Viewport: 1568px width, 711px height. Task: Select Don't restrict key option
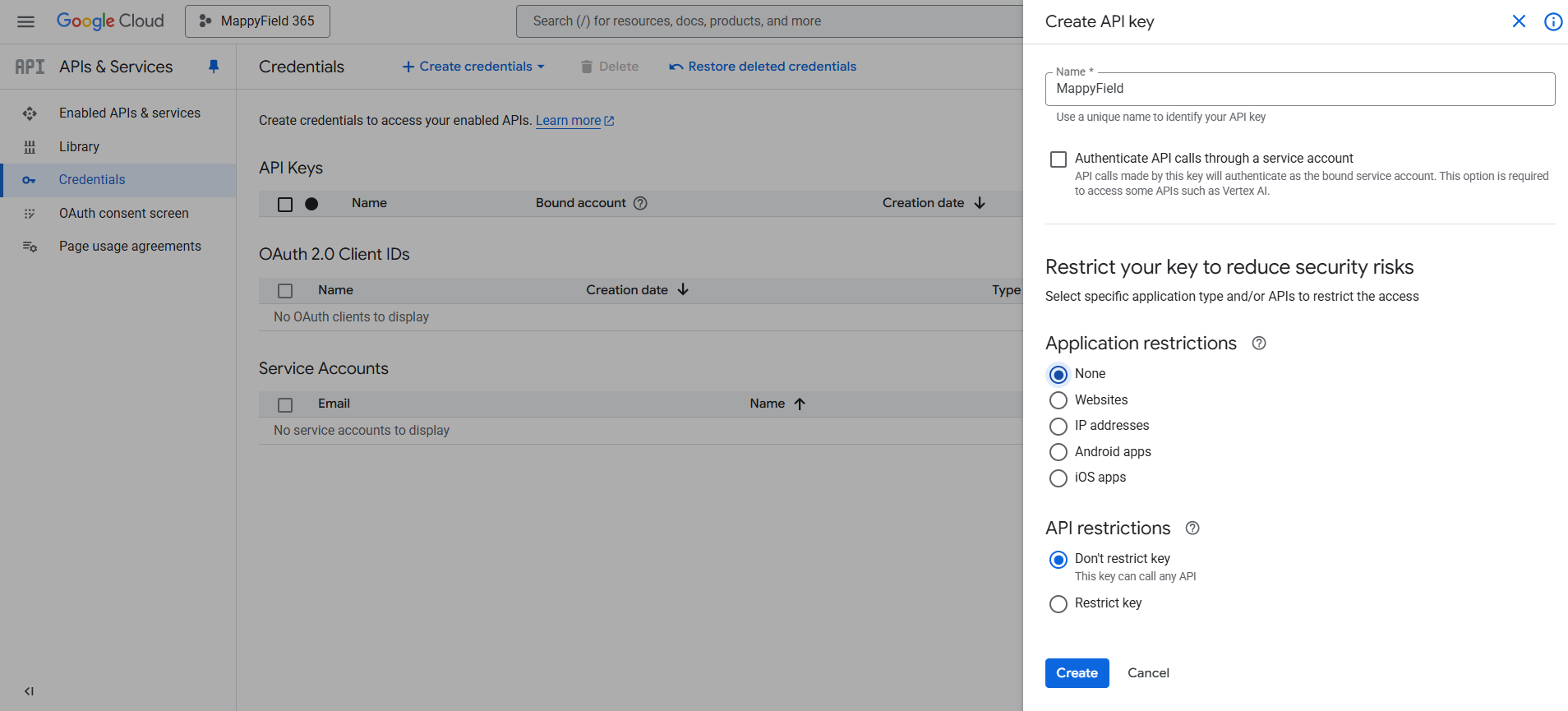click(1058, 560)
